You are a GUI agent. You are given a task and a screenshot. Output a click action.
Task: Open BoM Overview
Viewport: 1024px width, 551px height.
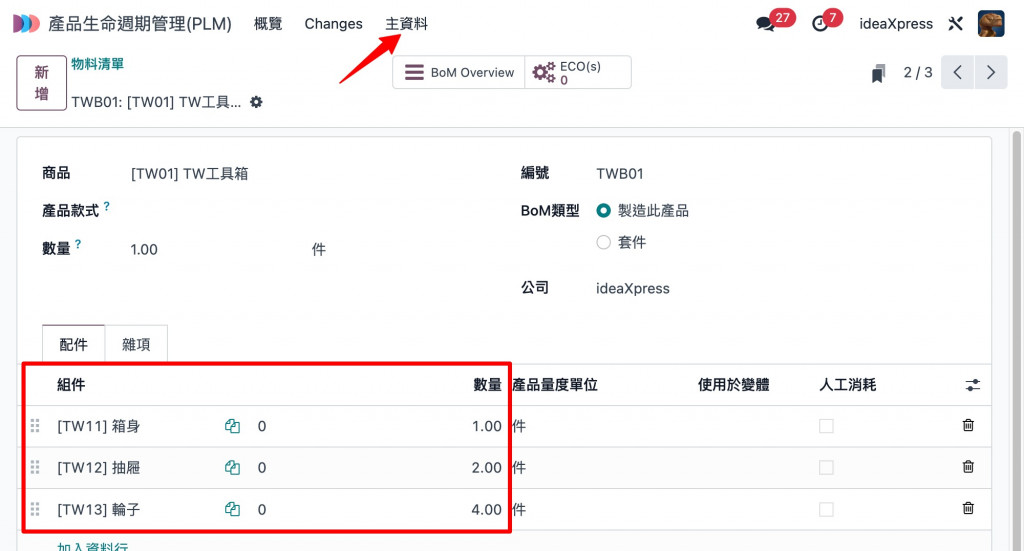click(458, 72)
